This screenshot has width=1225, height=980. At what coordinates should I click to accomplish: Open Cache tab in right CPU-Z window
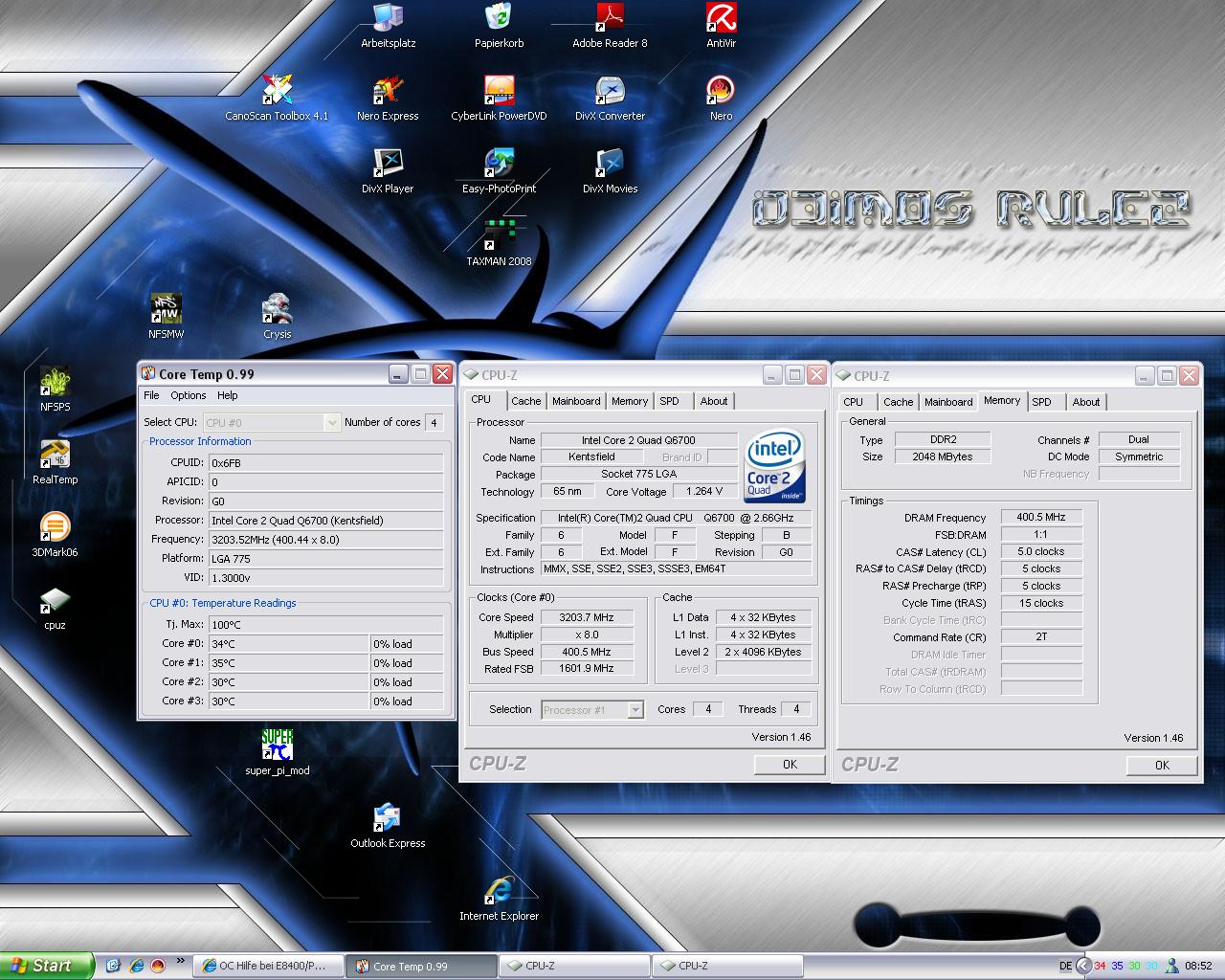click(x=898, y=402)
